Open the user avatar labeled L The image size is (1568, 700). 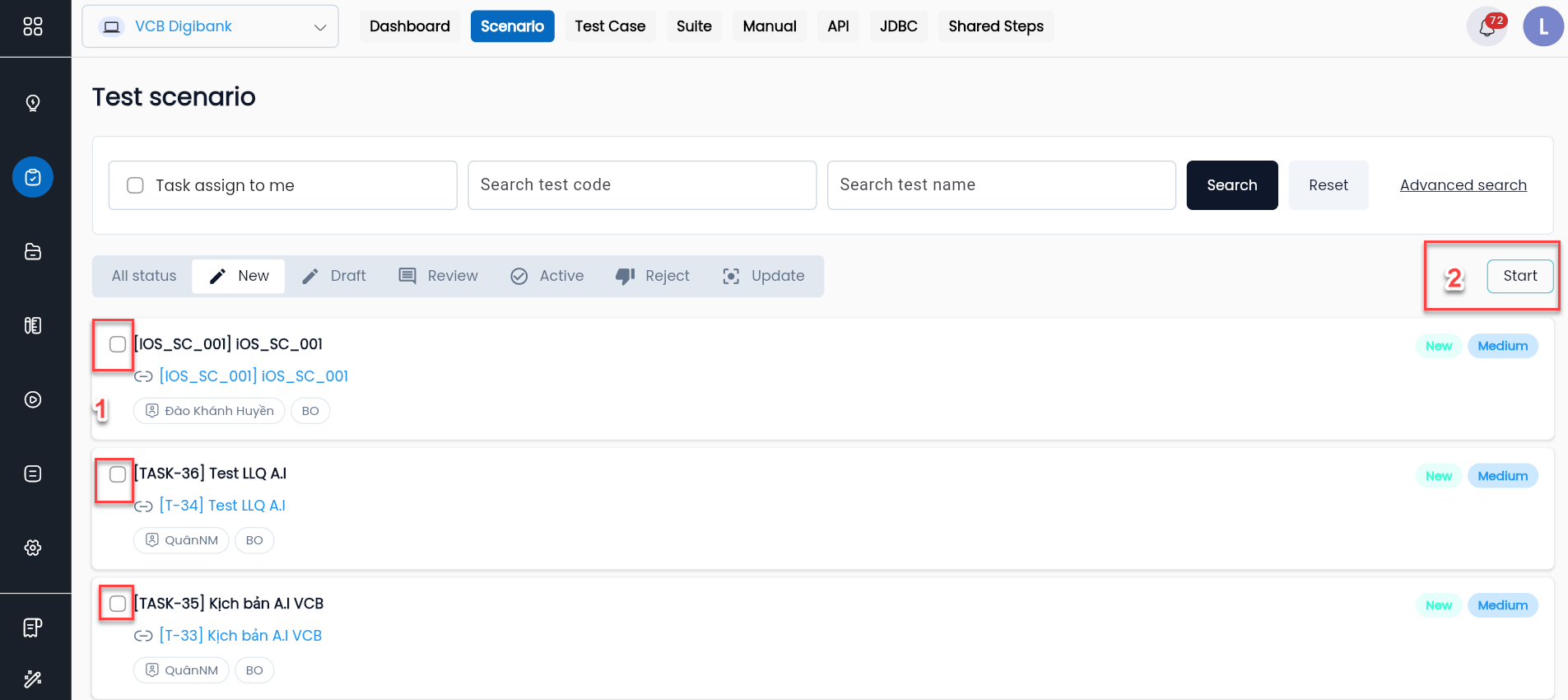(x=1542, y=27)
